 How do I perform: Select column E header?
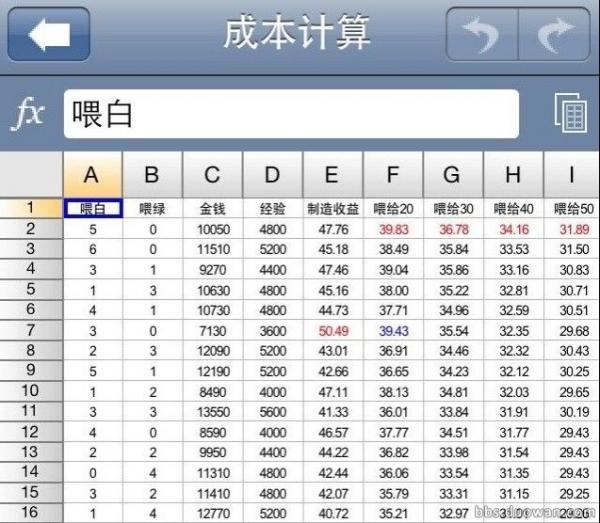point(333,175)
